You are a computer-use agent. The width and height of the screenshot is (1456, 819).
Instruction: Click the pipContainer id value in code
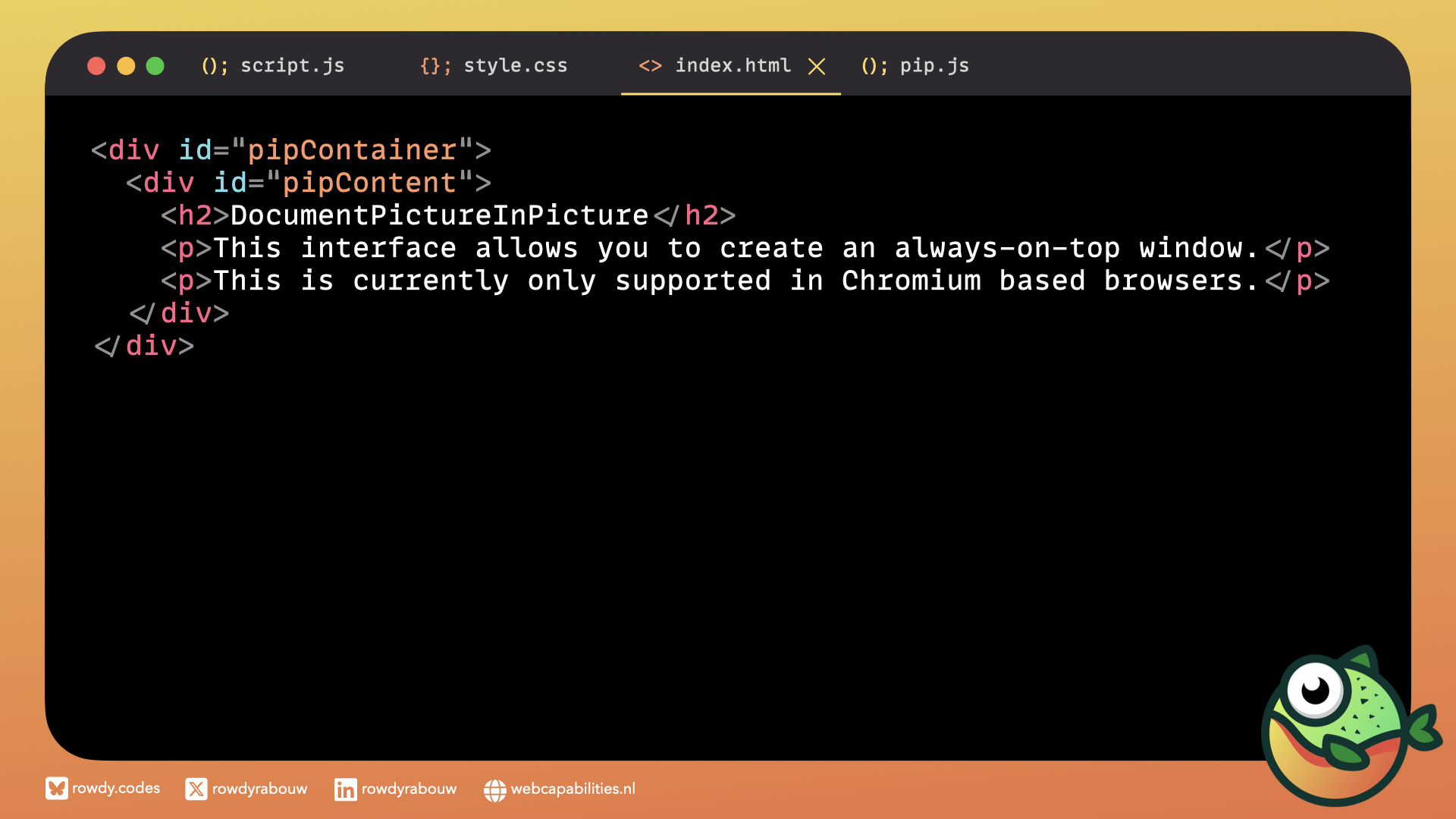tap(352, 150)
